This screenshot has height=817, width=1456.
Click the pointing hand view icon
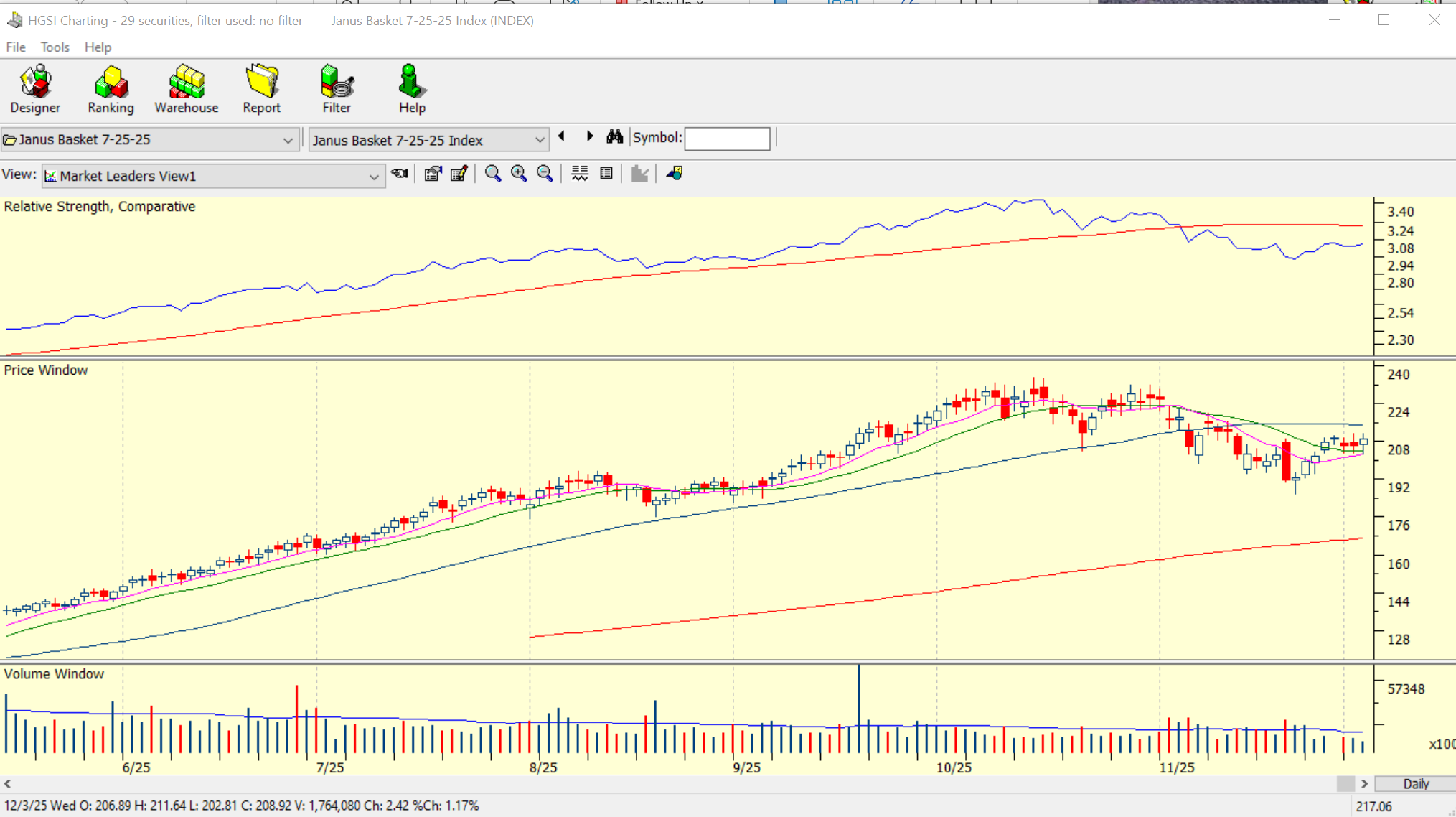400,174
